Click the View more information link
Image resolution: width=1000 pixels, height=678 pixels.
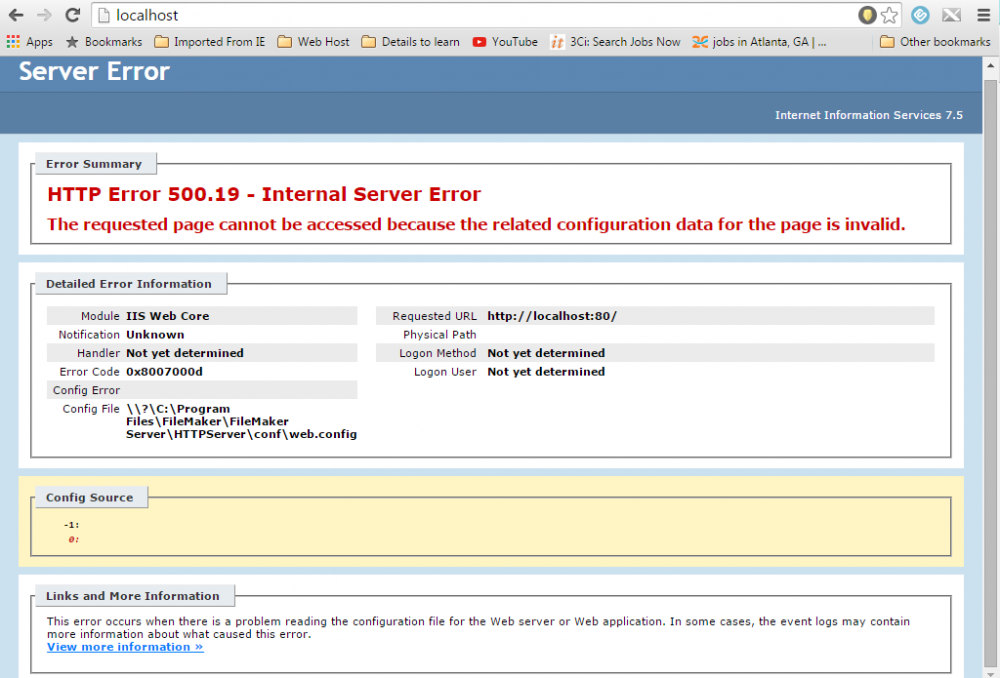click(x=125, y=647)
